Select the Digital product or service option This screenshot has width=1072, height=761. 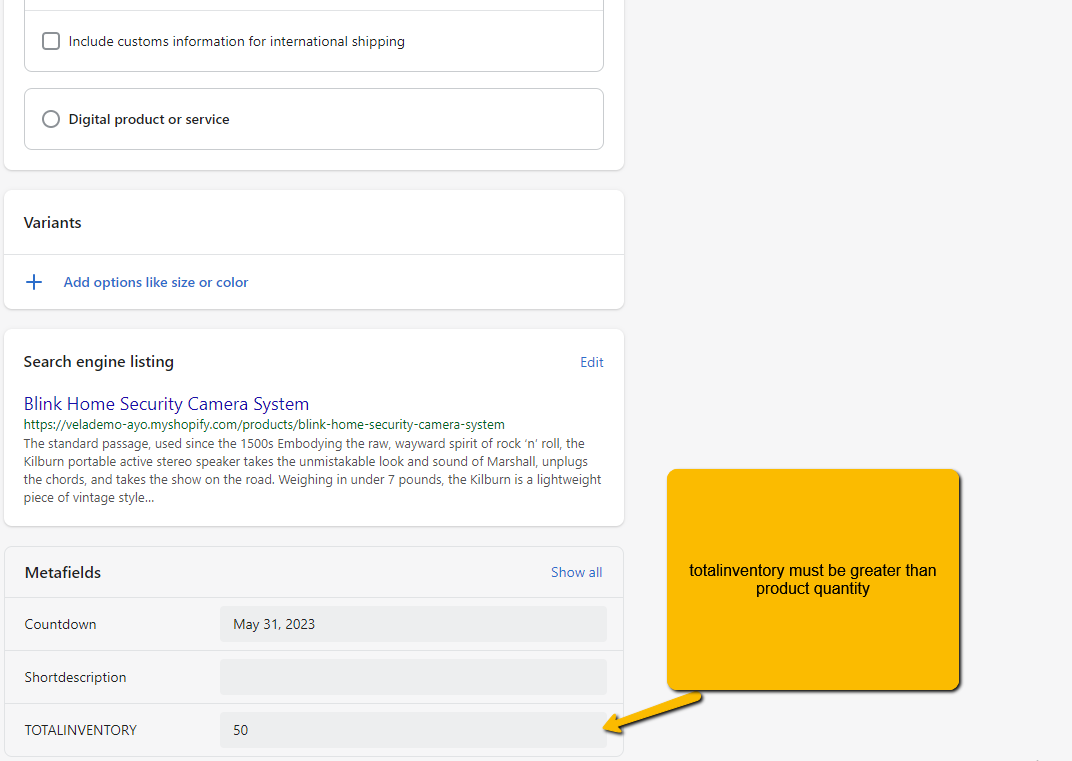(51, 119)
